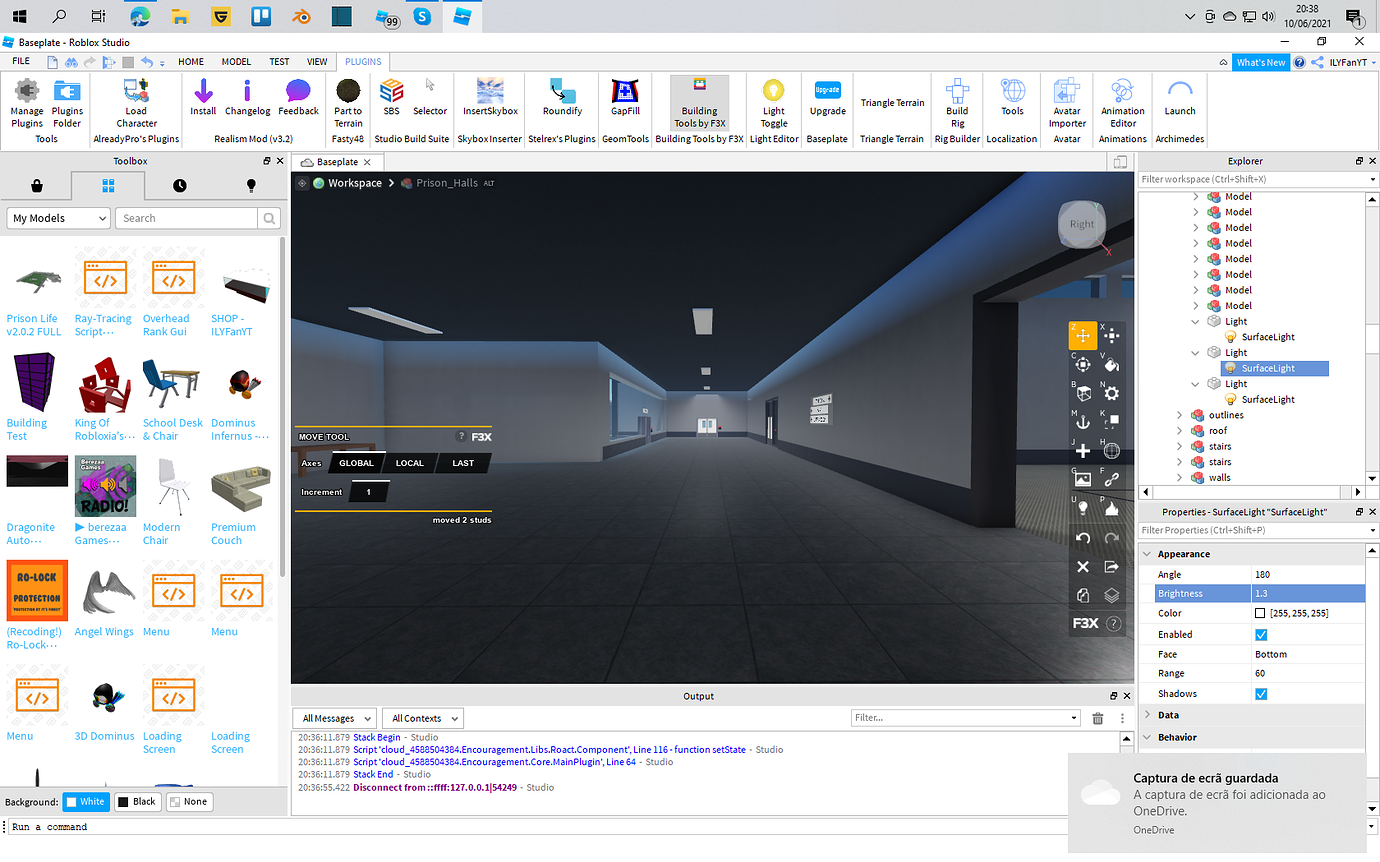Collapse the Appearance section in Properties

(x=1146, y=554)
